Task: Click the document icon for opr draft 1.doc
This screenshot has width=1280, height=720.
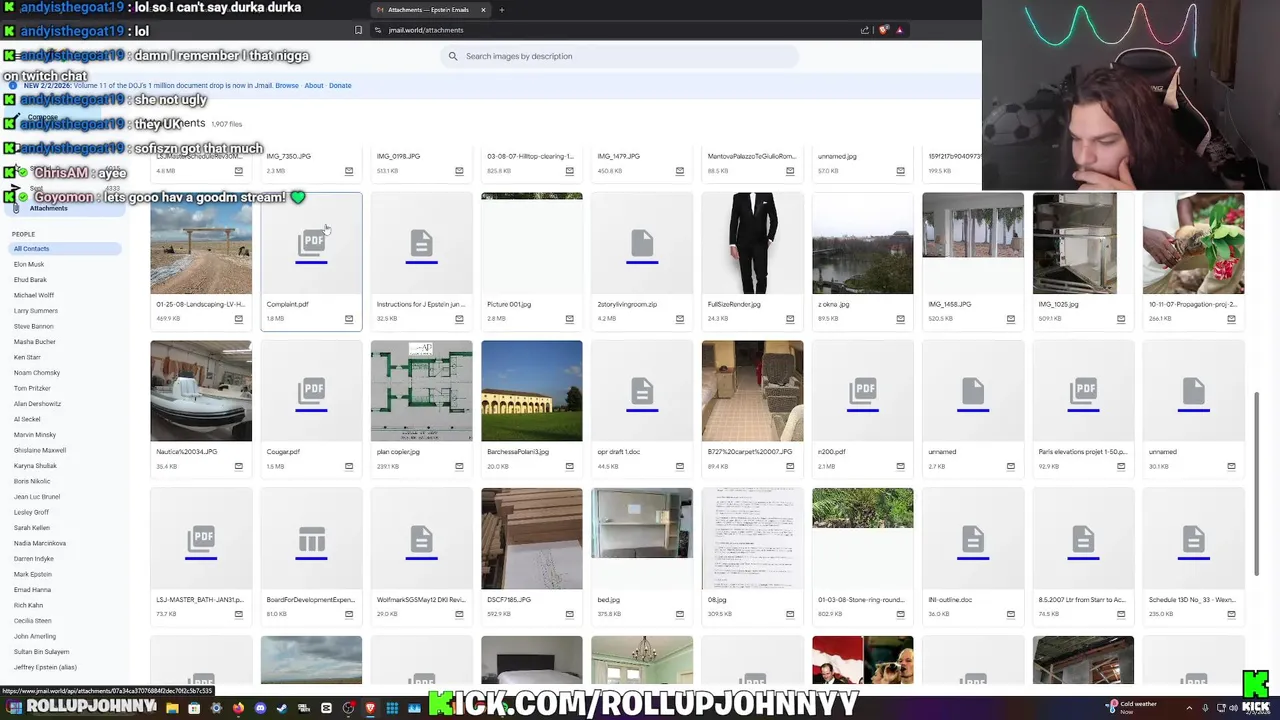Action: coord(642,391)
